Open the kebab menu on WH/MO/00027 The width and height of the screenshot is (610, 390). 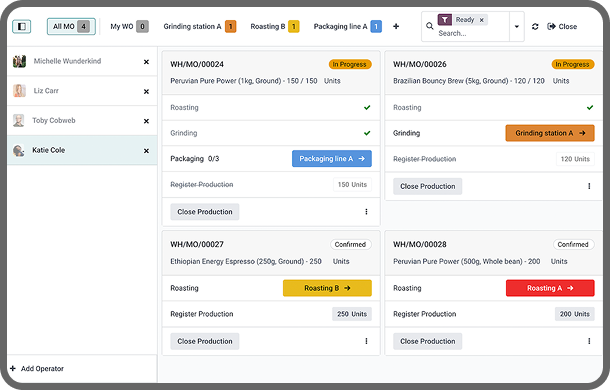coord(366,341)
